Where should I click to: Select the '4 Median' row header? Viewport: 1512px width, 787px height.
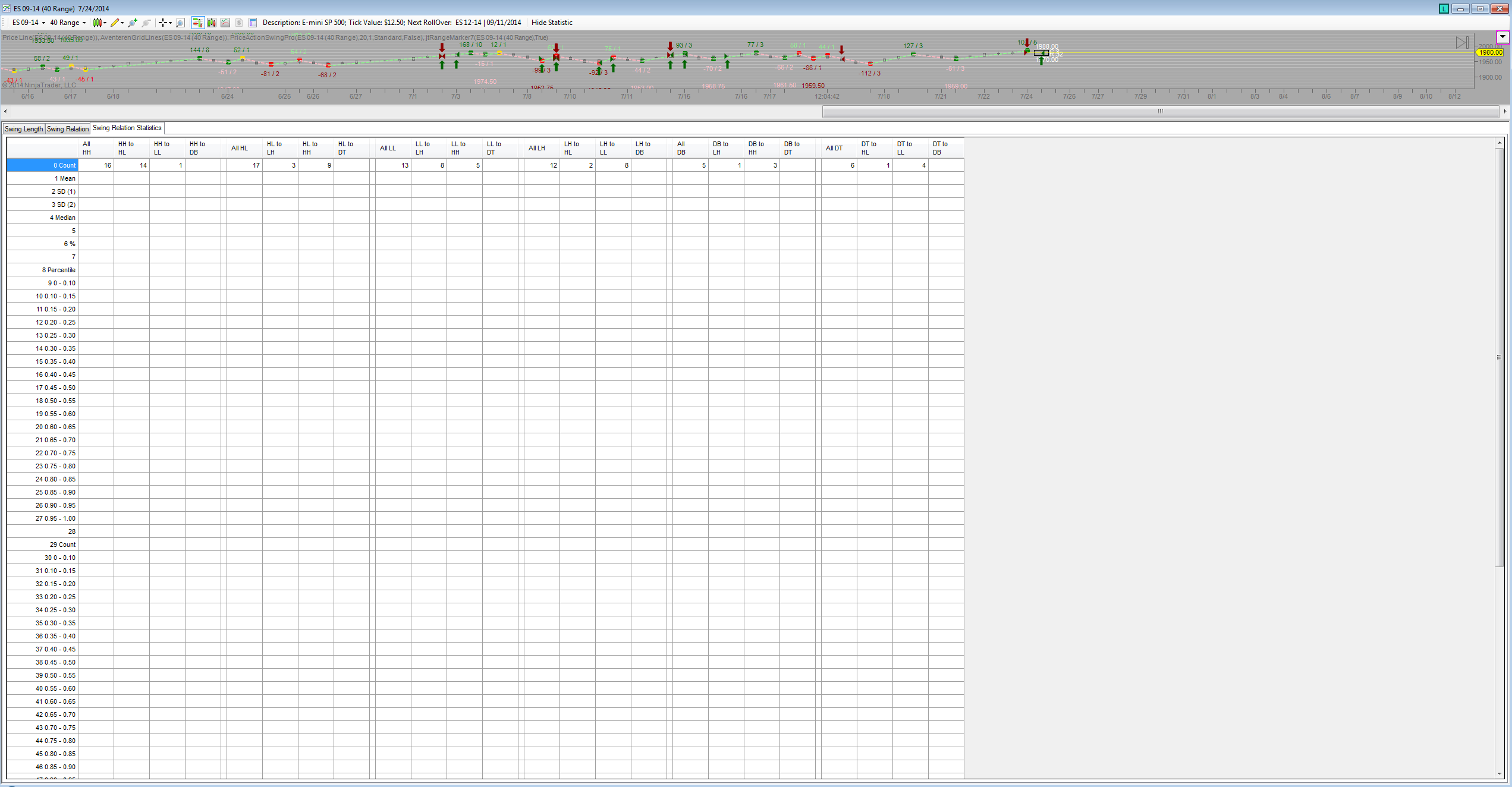pyautogui.click(x=42, y=218)
